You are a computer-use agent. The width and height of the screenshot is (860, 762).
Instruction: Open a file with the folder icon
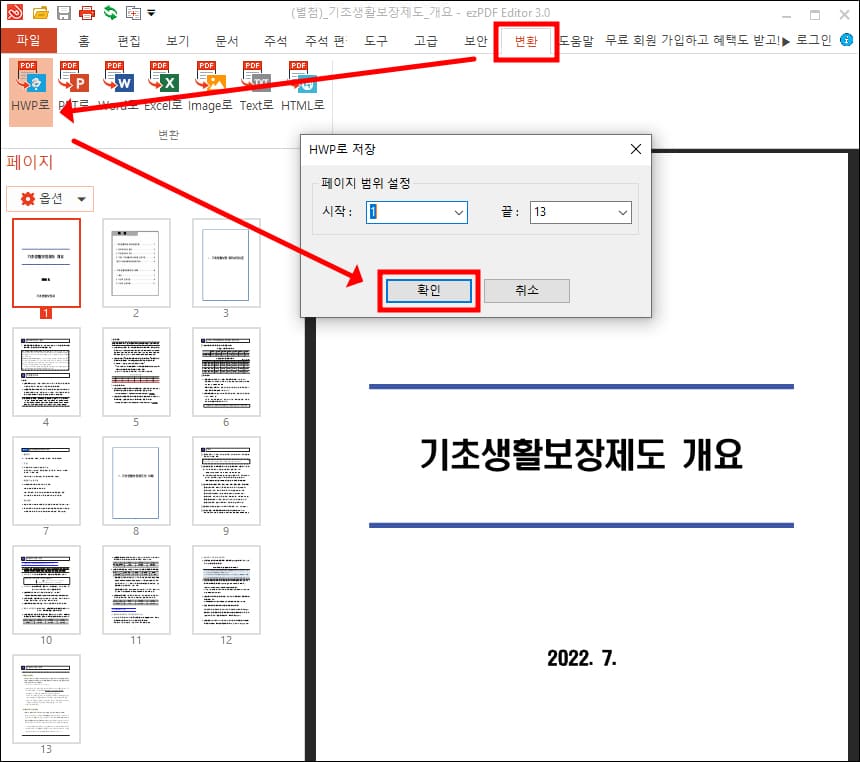pos(40,12)
